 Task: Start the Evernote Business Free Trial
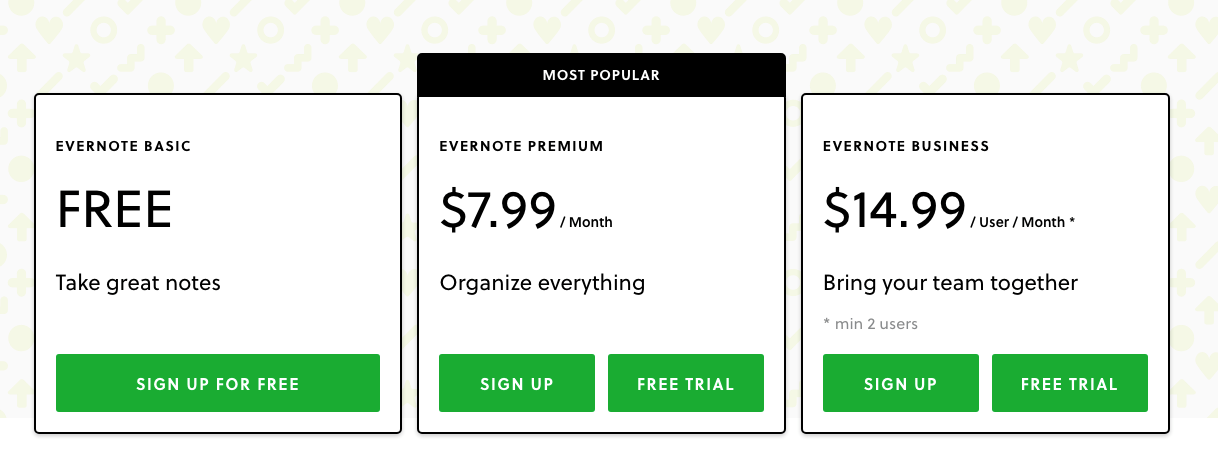(x=1070, y=383)
